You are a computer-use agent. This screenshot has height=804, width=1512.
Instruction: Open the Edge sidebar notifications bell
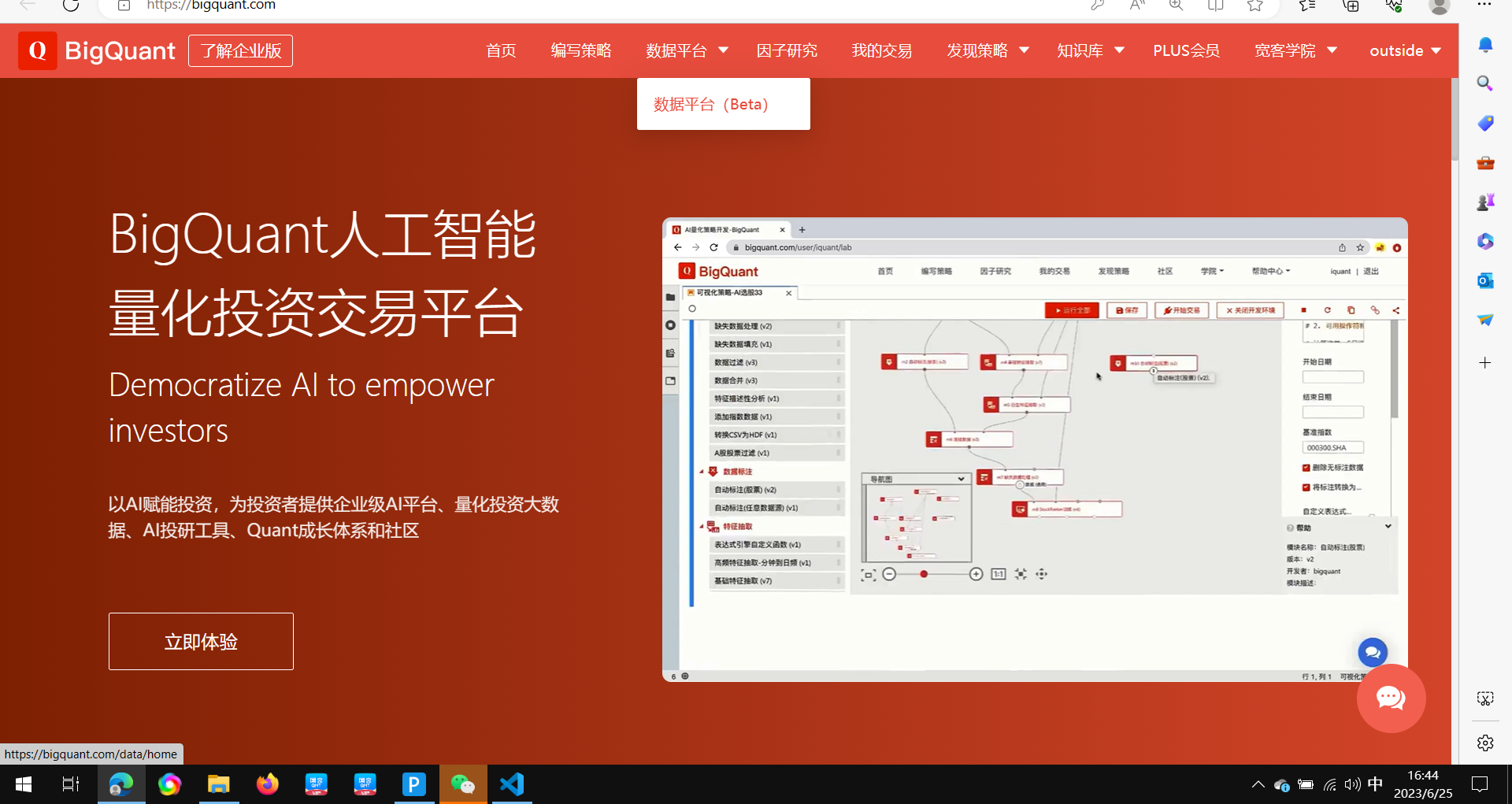tap(1485, 45)
